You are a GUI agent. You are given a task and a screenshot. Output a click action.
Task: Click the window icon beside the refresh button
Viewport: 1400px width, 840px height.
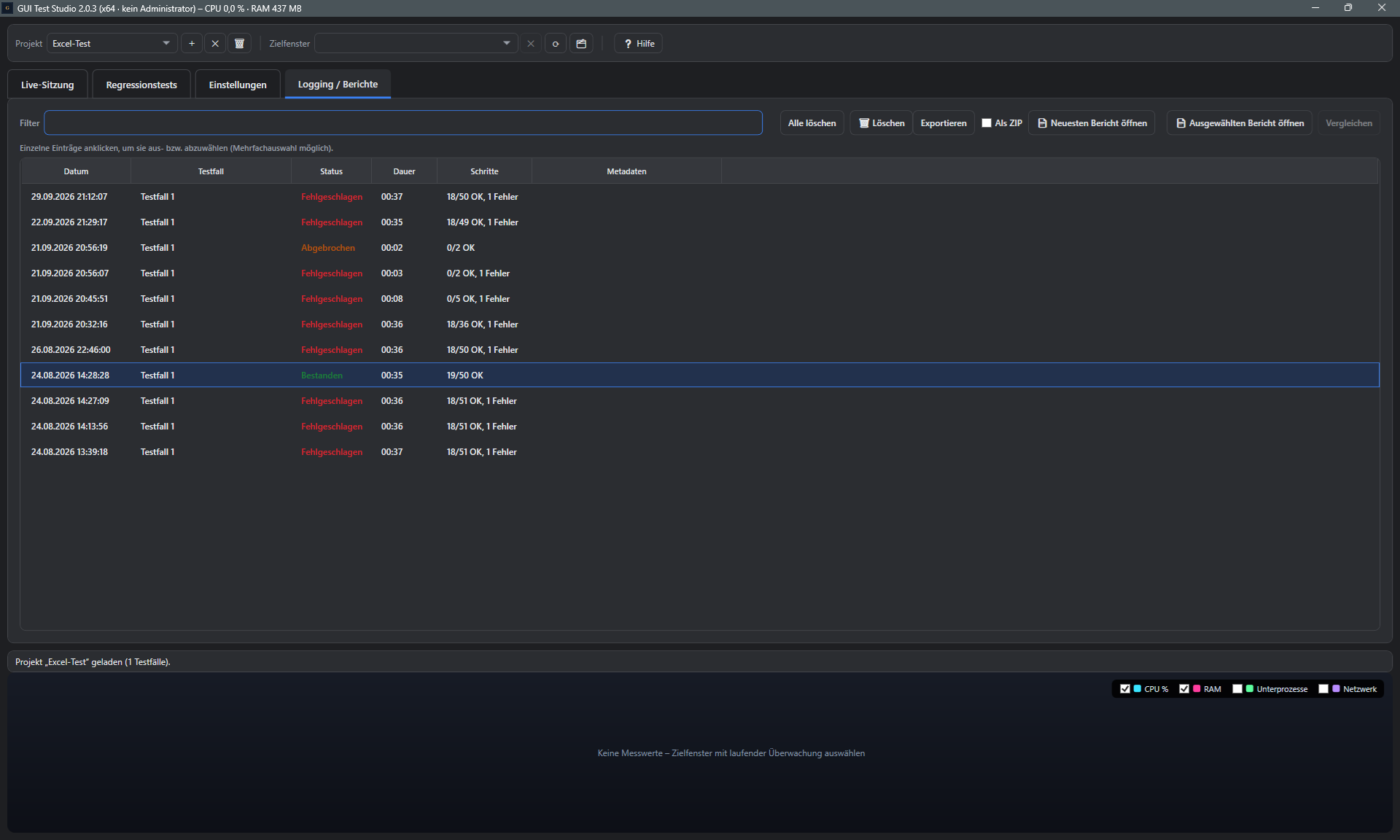coord(581,44)
